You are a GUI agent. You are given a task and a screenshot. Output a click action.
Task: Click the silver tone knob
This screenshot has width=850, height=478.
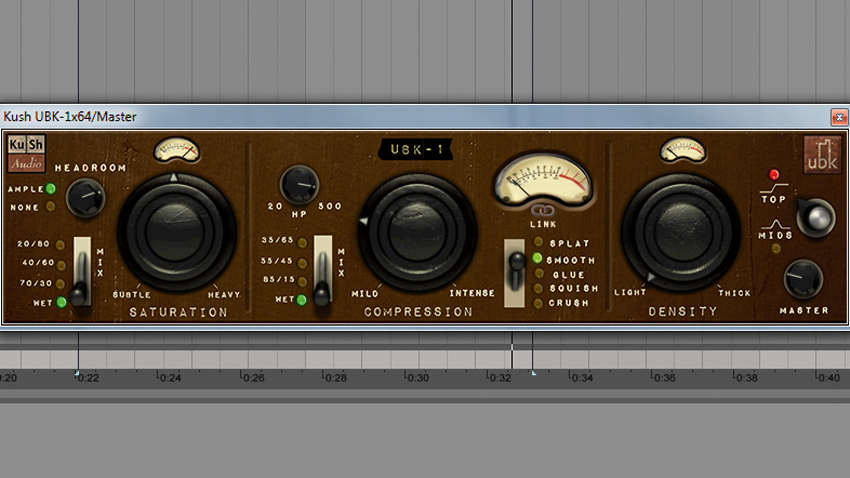click(x=815, y=218)
